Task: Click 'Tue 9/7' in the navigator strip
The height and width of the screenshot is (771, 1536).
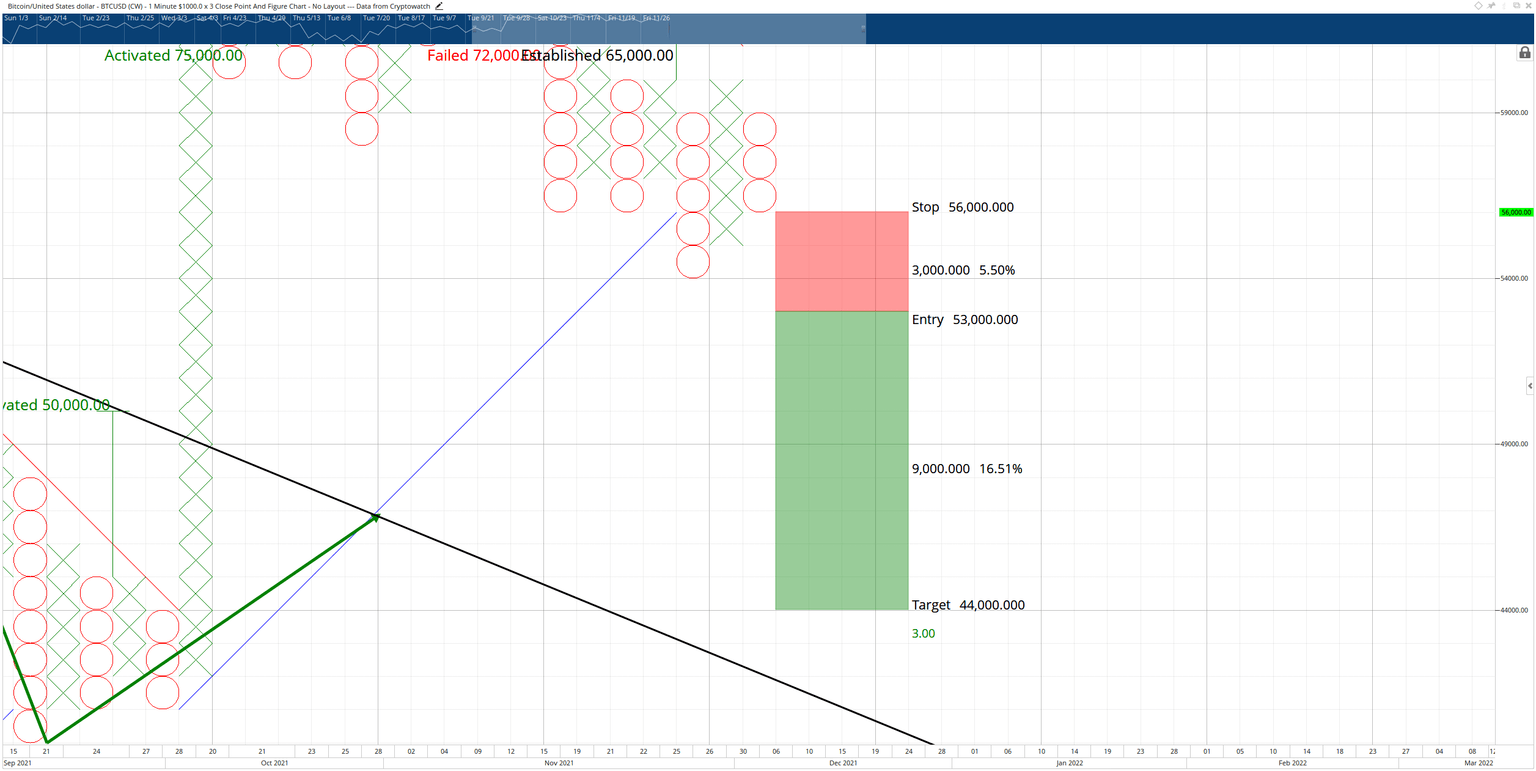Action: (x=445, y=18)
